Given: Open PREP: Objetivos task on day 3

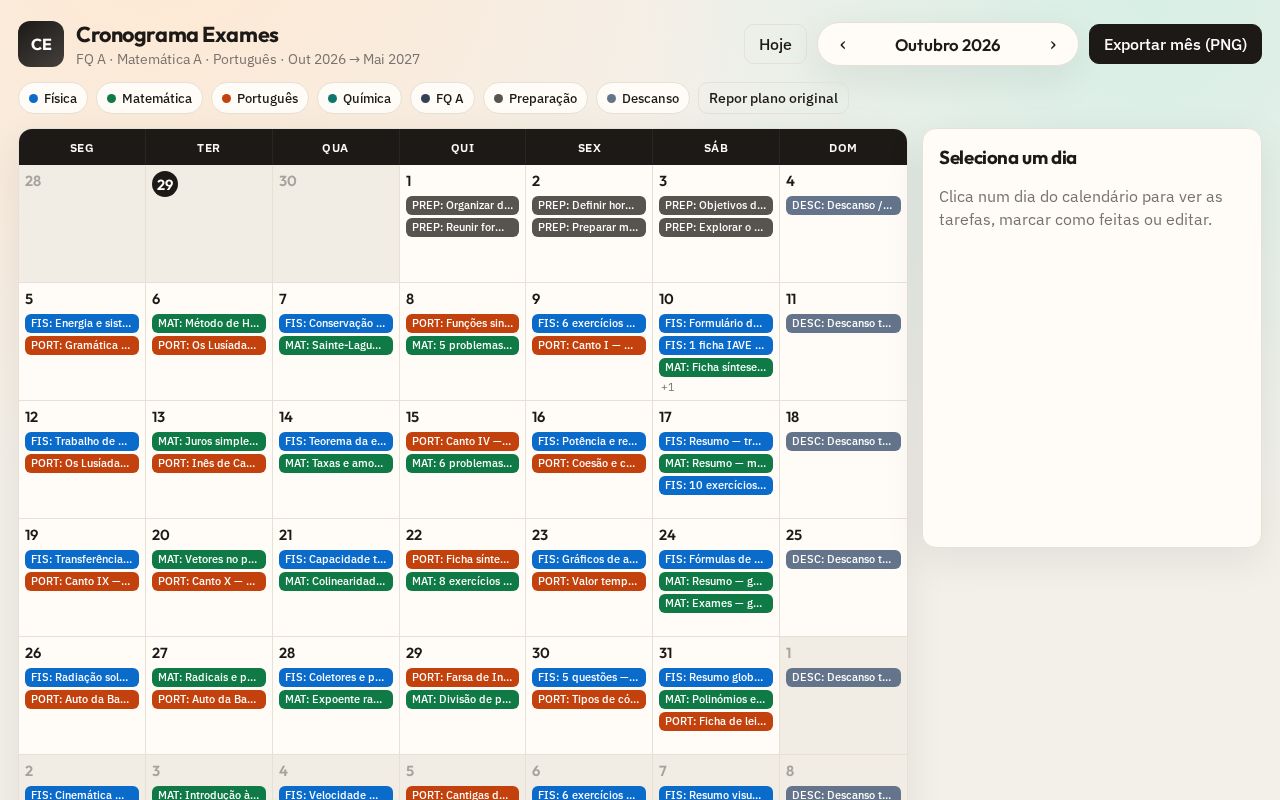Looking at the screenshot, I should click(716, 205).
